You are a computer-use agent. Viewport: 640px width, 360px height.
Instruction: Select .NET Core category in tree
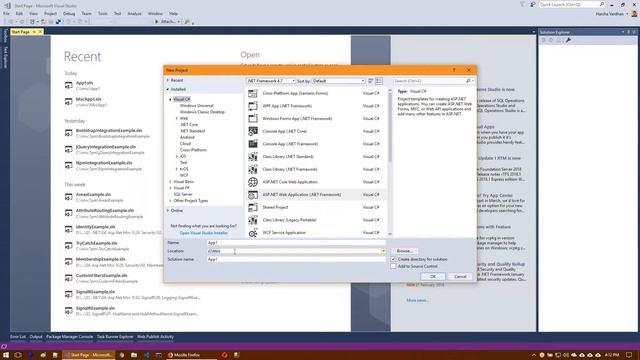coord(189,124)
